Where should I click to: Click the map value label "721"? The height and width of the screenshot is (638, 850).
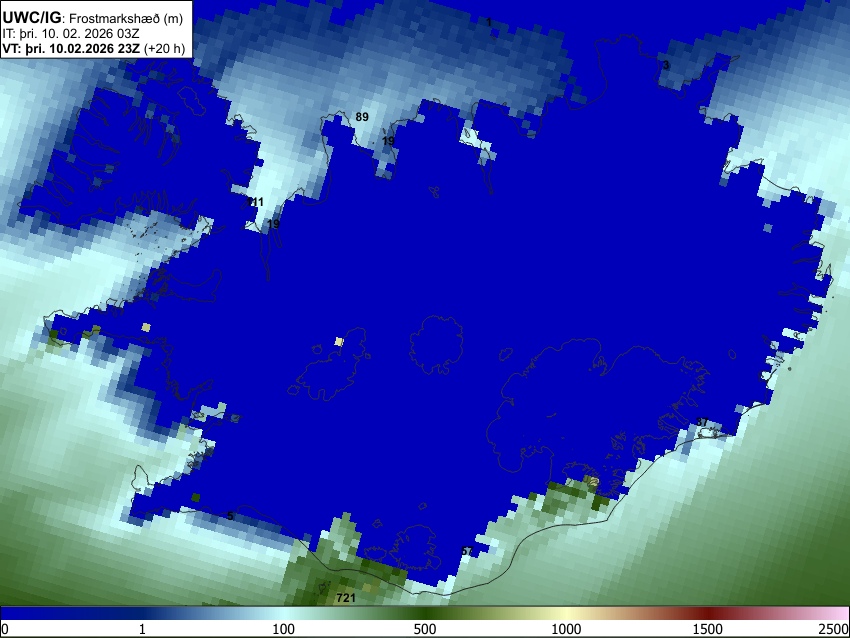(346, 598)
